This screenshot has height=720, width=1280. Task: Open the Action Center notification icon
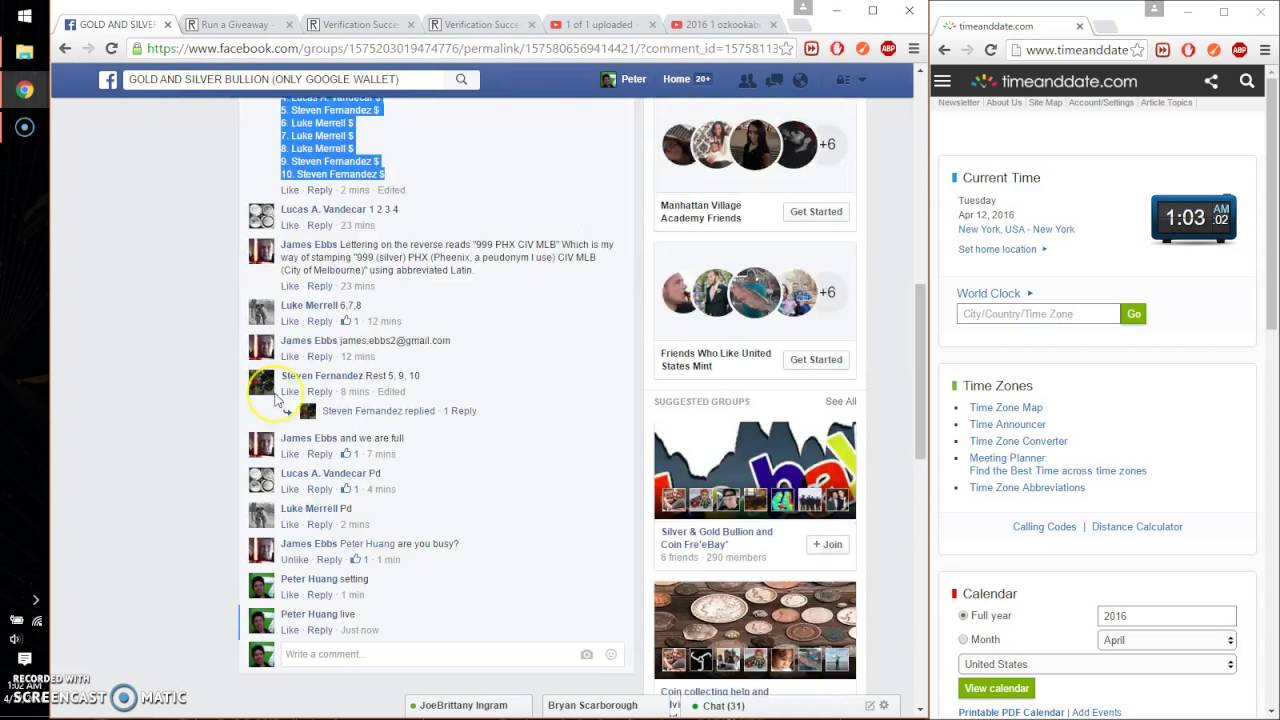[25, 659]
